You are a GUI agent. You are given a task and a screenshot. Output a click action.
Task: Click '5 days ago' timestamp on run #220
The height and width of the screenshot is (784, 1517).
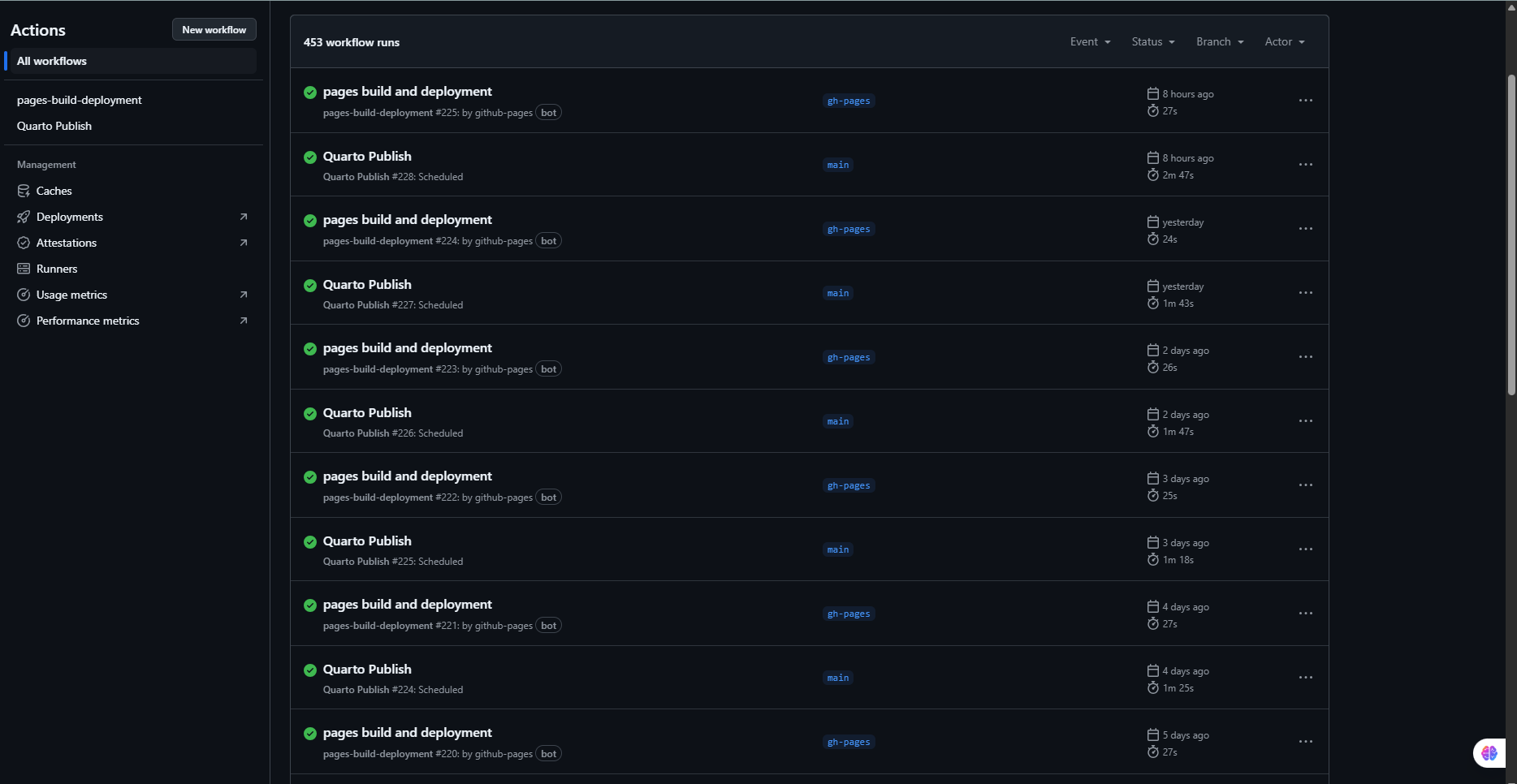click(1186, 735)
